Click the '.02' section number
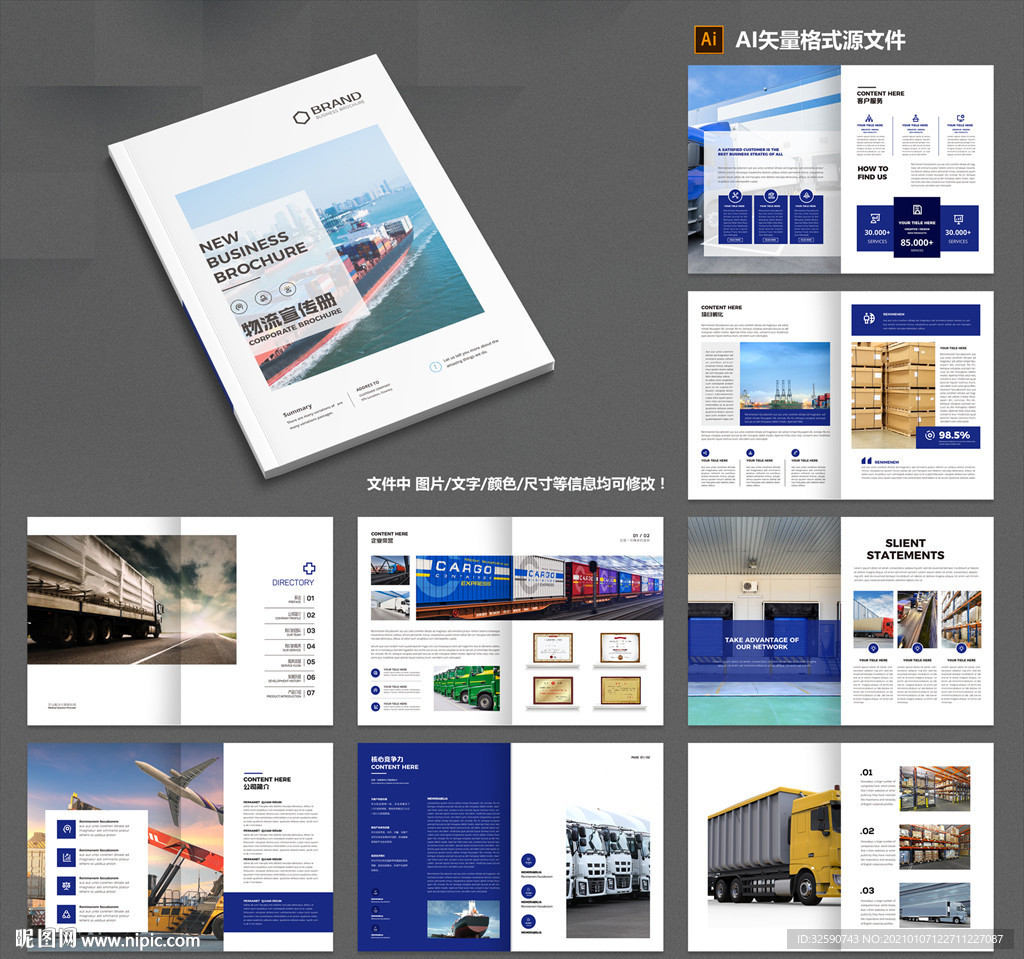The height and width of the screenshot is (959, 1024). click(867, 831)
